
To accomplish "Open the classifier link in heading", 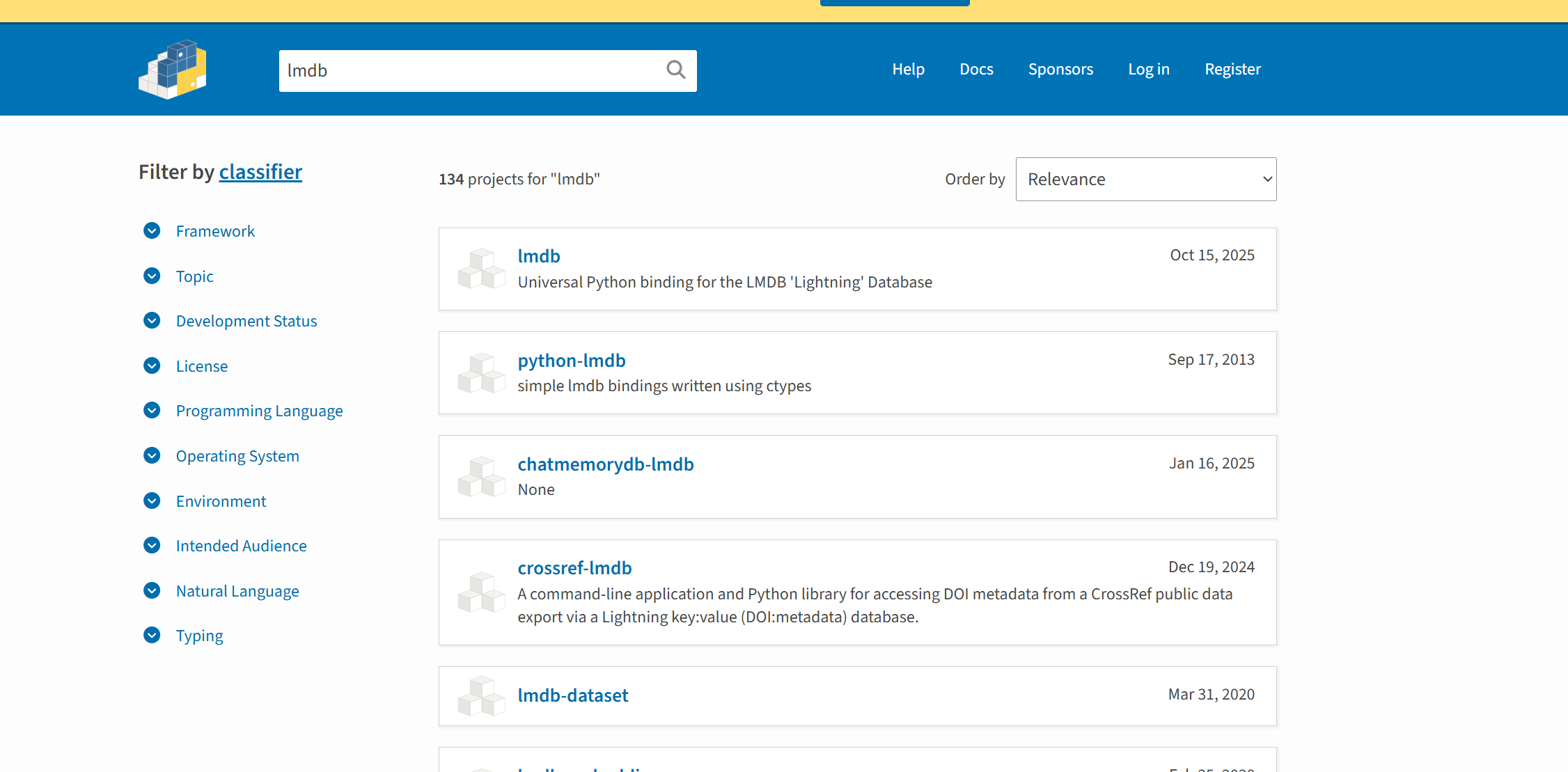I will tap(260, 172).
